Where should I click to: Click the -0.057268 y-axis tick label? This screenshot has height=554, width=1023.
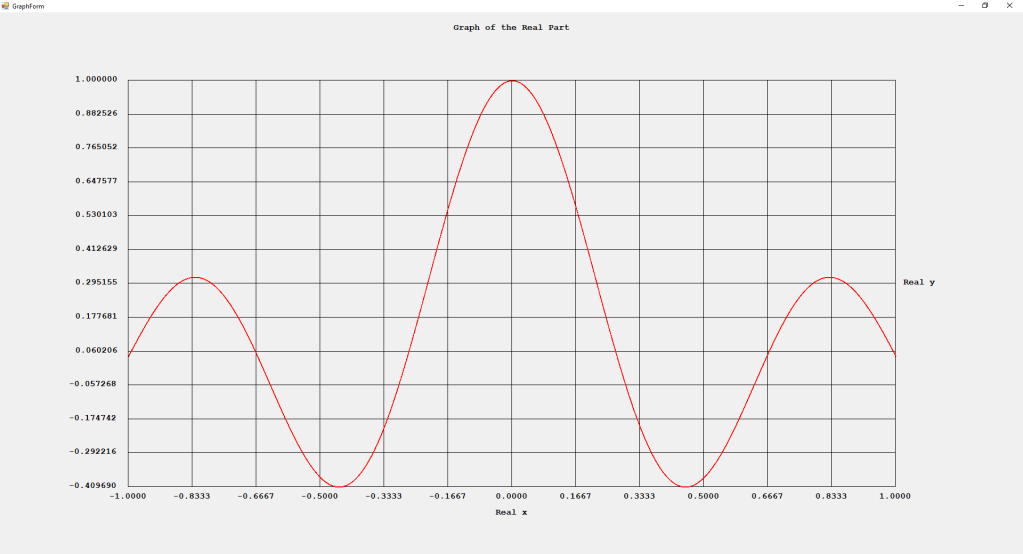[x=95, y=384]
